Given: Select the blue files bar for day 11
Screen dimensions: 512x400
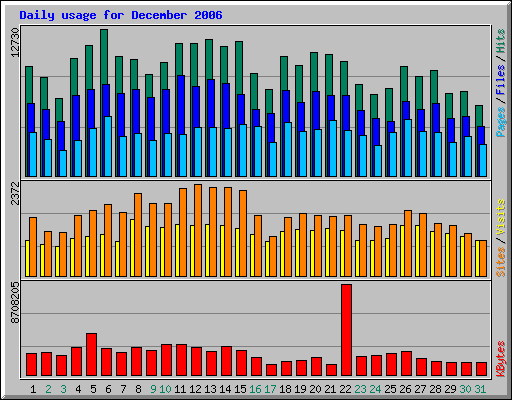Looking at the screenshot, I should [181, 105].
